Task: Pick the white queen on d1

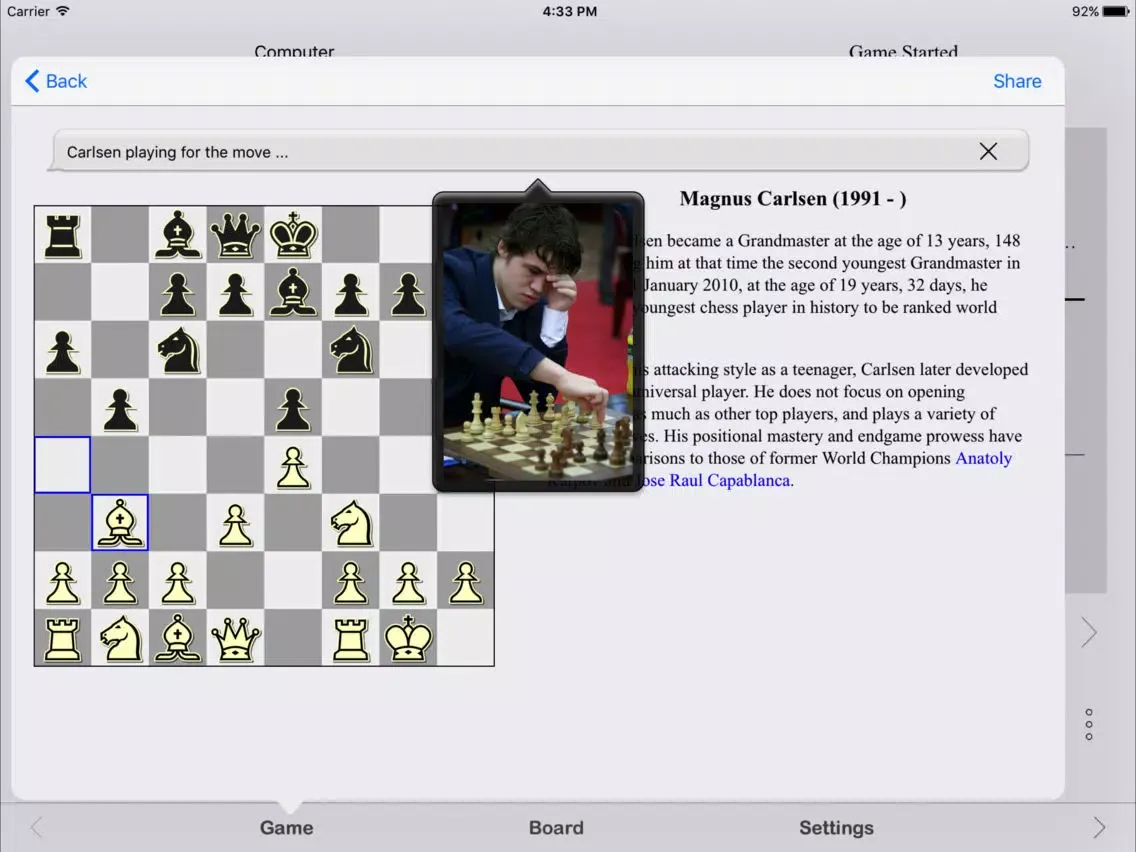Action: click(236, 638)
